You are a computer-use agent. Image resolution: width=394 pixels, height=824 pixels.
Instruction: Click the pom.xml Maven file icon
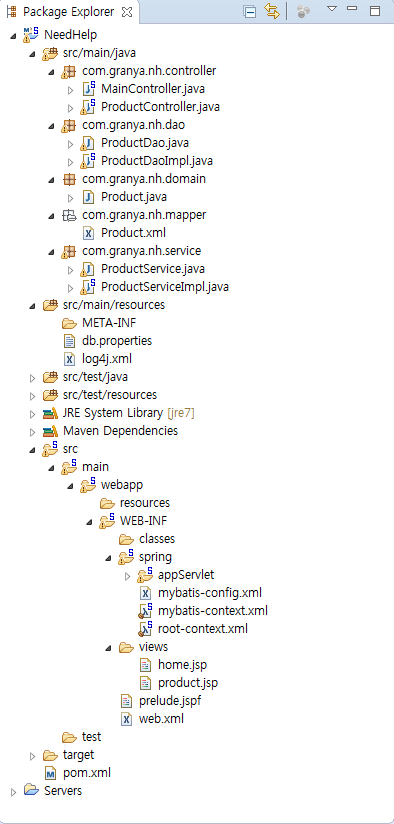[x=50, y=773]
